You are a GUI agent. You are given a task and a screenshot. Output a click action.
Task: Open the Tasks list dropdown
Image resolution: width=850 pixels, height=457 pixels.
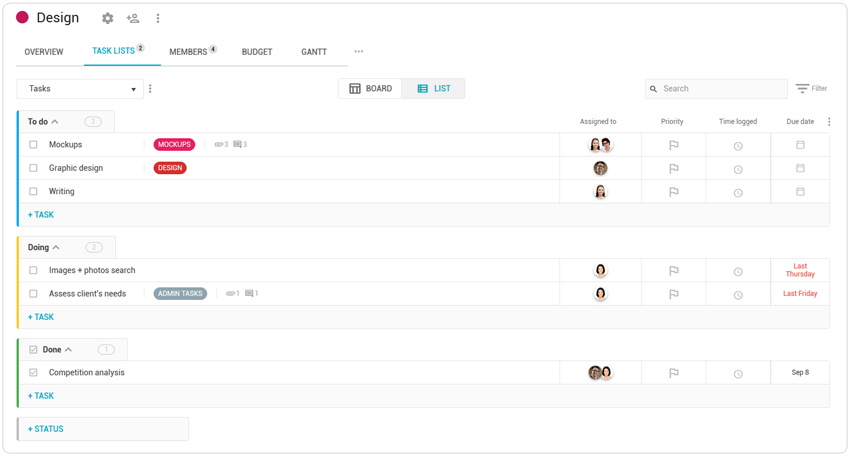click(80, 89)
